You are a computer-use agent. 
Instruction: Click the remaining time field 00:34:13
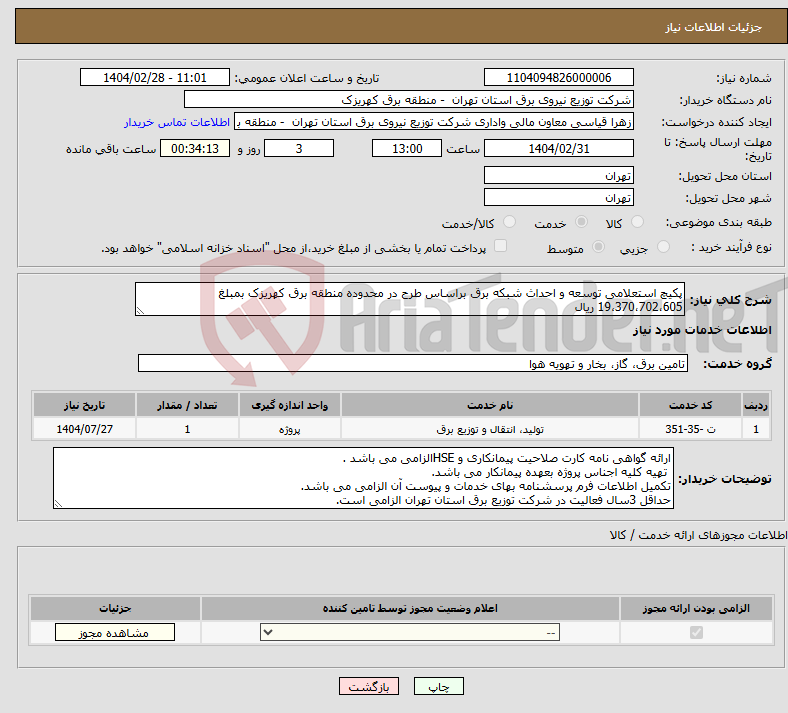coord(195,149)
